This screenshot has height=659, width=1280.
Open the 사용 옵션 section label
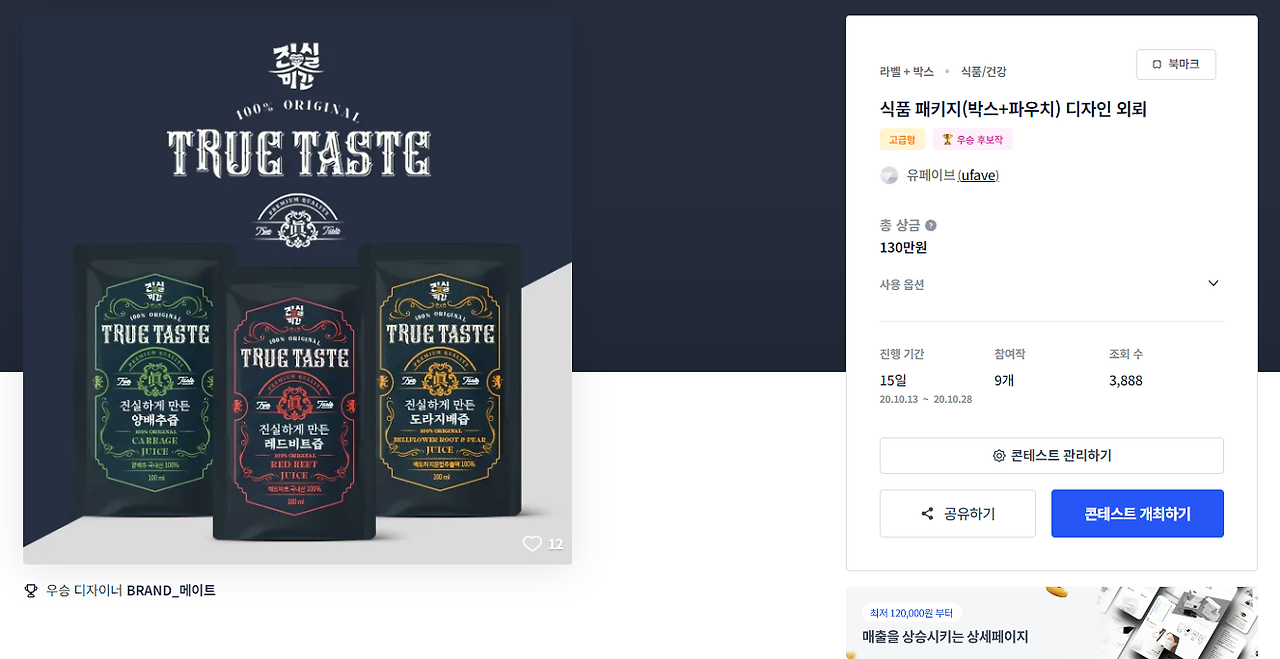point(902,284)
